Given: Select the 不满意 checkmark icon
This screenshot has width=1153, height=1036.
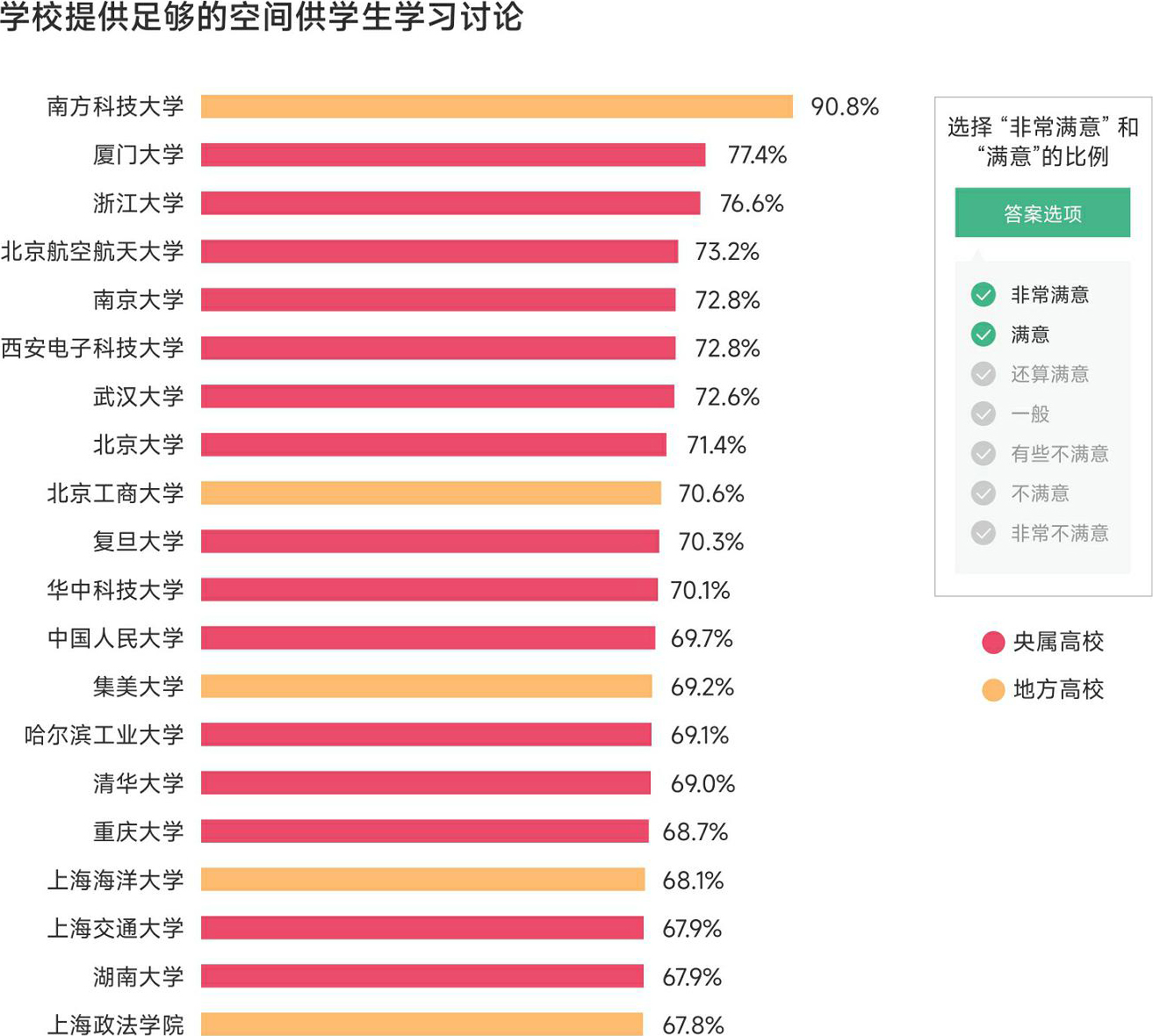Looking at the screenshot, I should 984,493.
